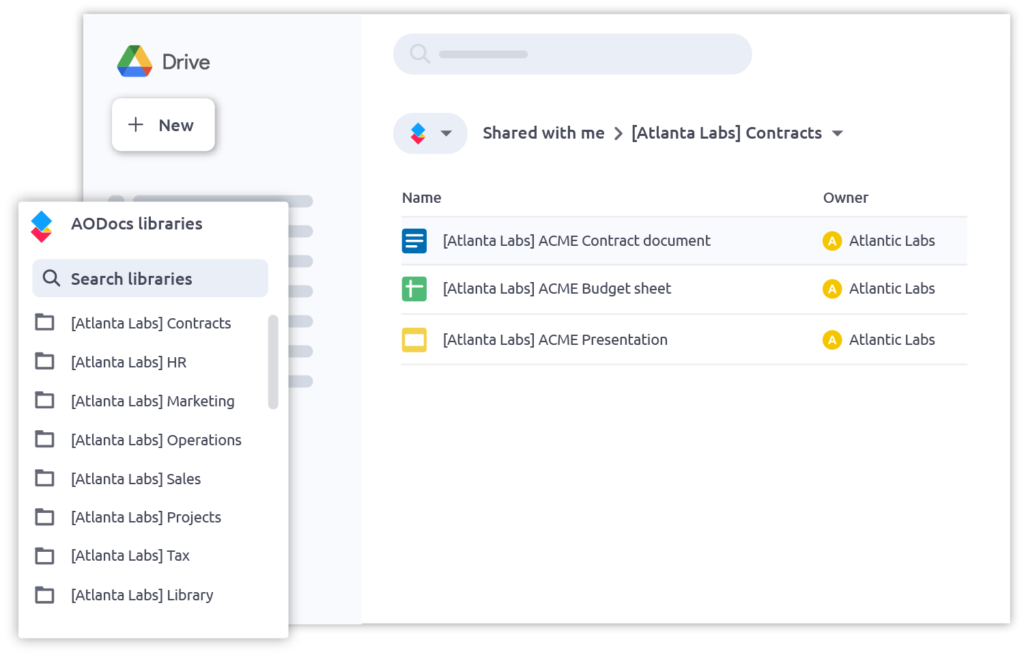Go to Shared with me breadcrumb
Image resolution: width=1024 pixels, height=657 pixels.
(543, 133)
